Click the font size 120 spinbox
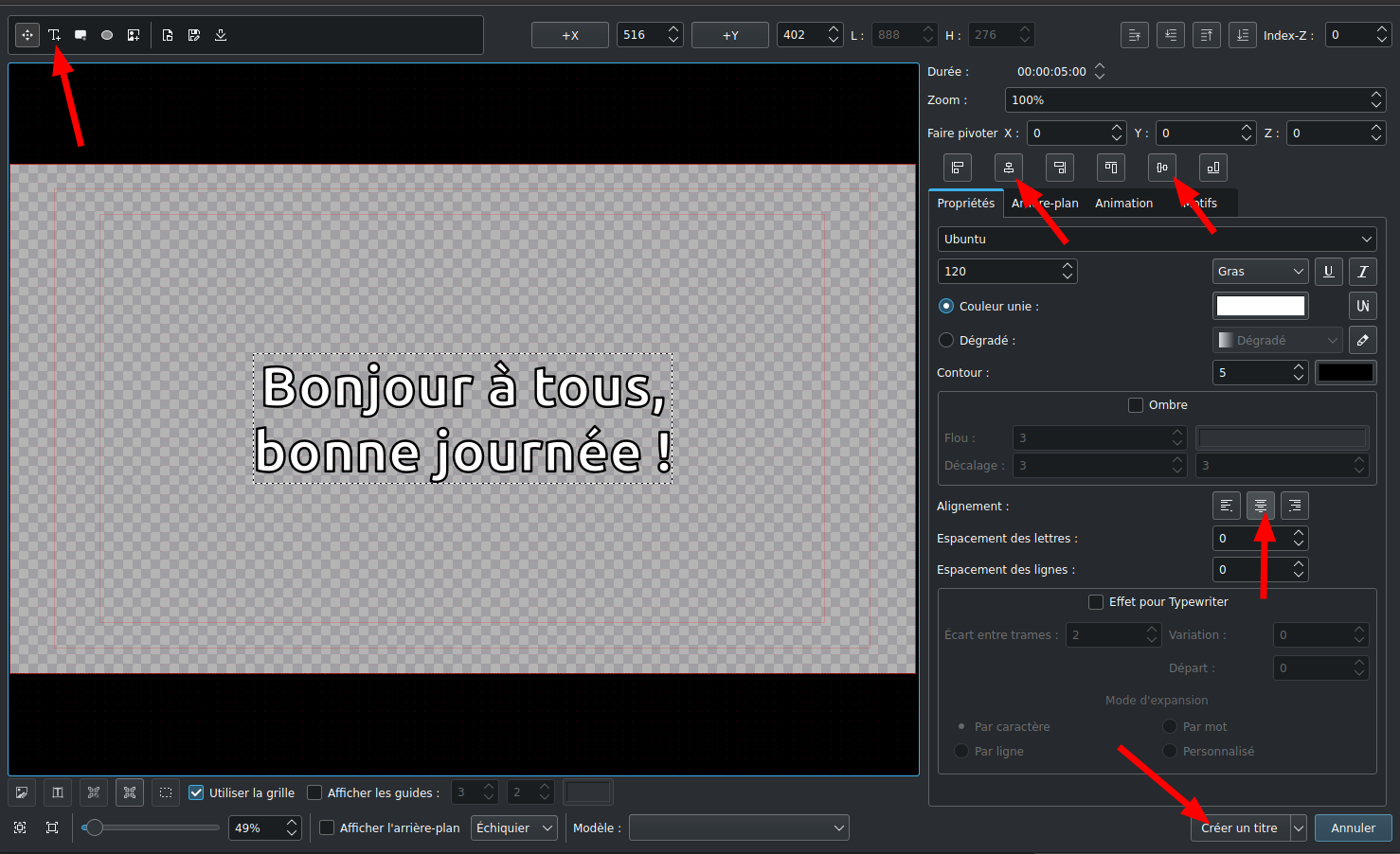Screen dimensions: 1400x854 coord(1008,272)
